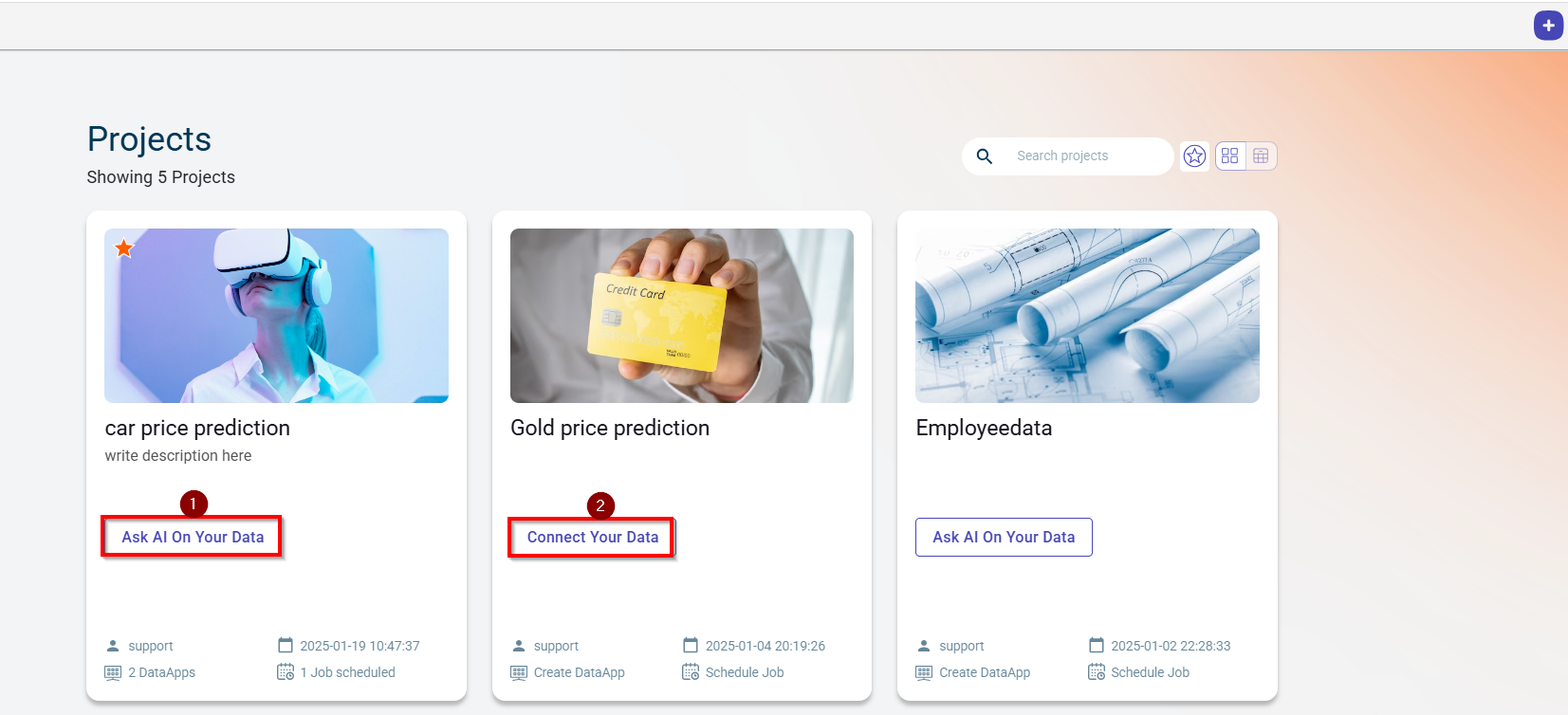Click Connect Your Data on Gold project
The width and height of the screenshot is (1568, 715).
(592, 537)
